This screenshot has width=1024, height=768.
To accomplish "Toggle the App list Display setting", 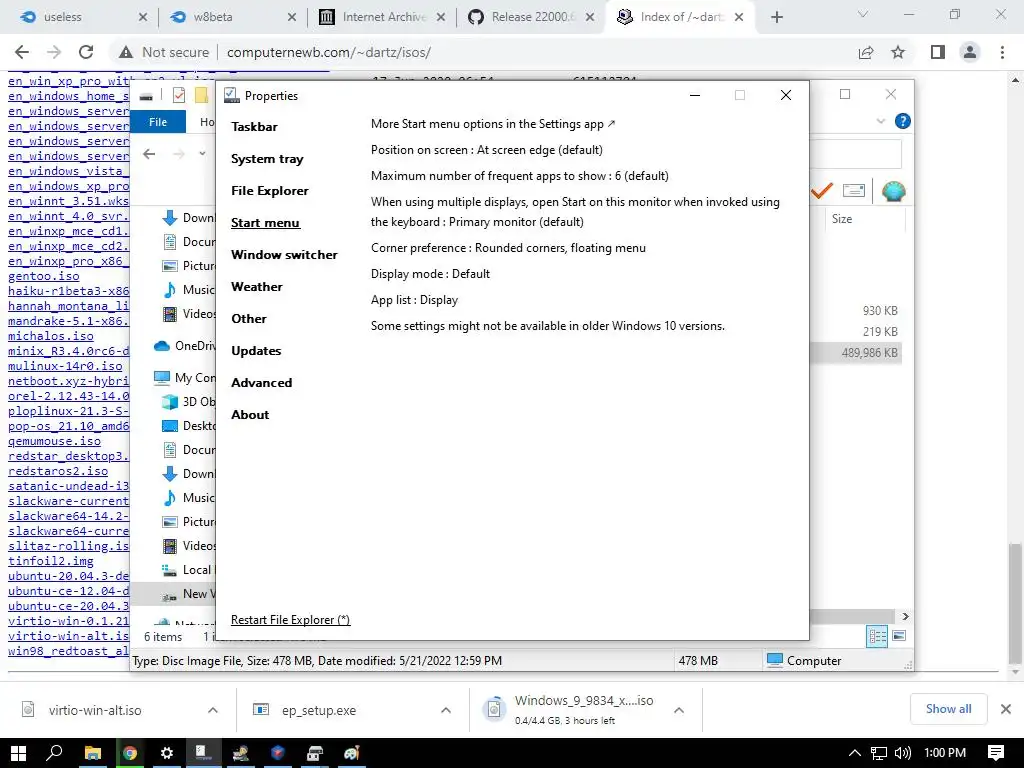I will (415, 300).
